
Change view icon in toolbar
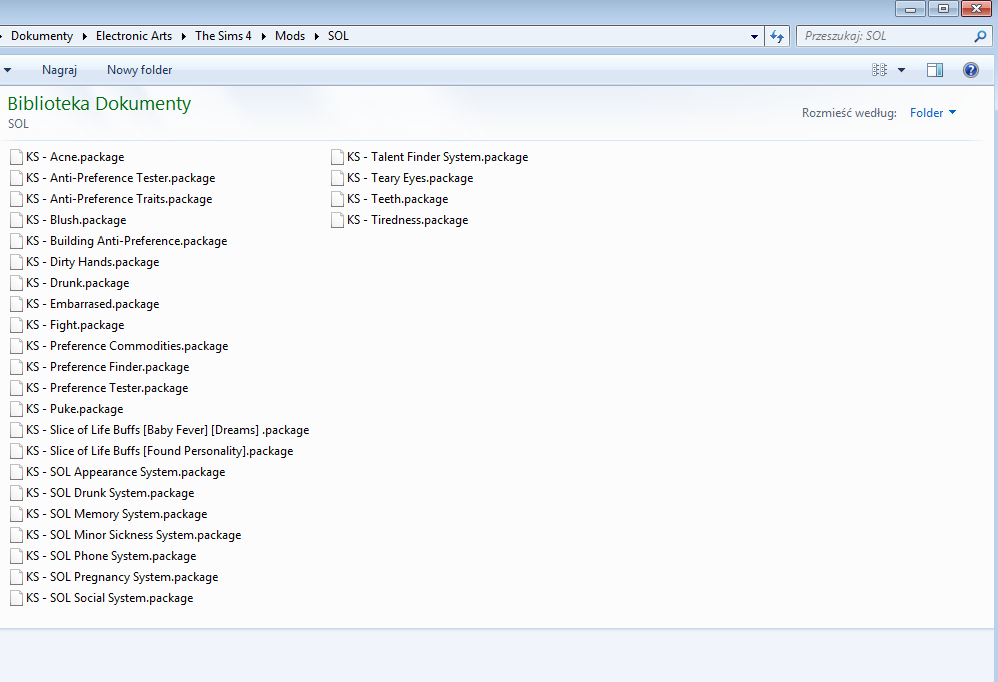click(x=879, y=70)
